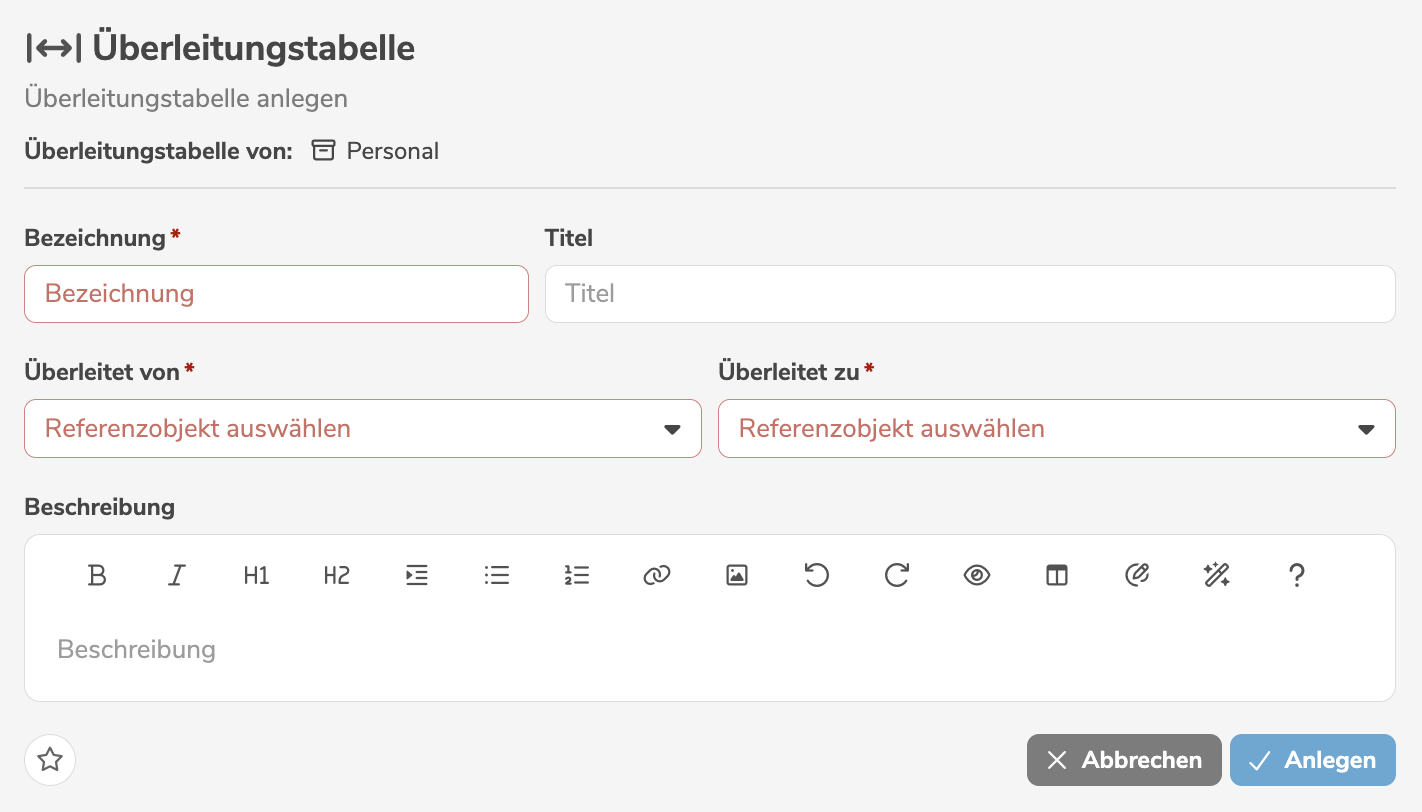This screenshot has height=812, width=1422.
Task: Open editor help with question mark icon
Action: click(x=1297, y=575)
